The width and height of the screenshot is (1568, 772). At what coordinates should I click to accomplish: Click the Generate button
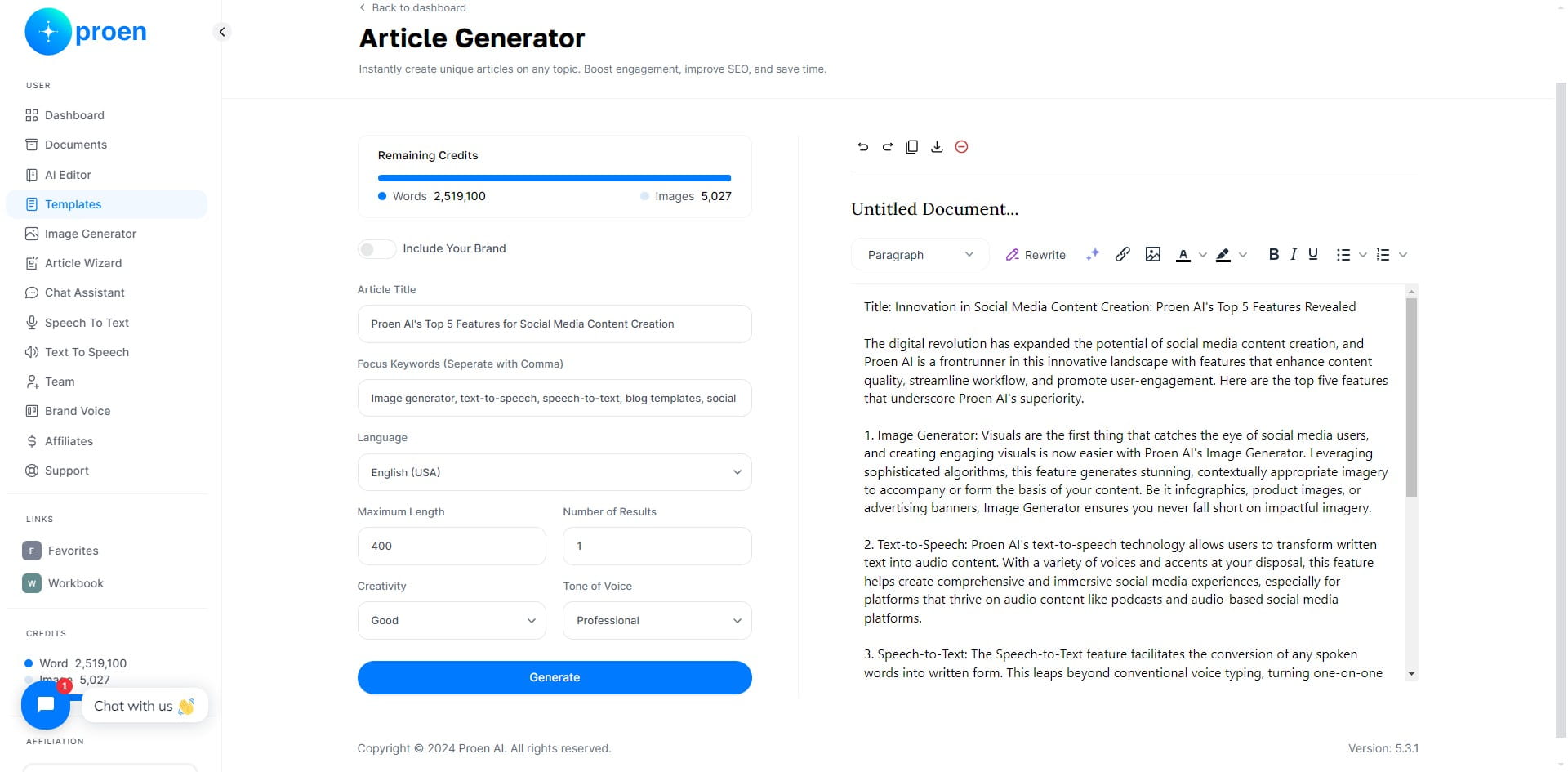(x=555, y=677)
